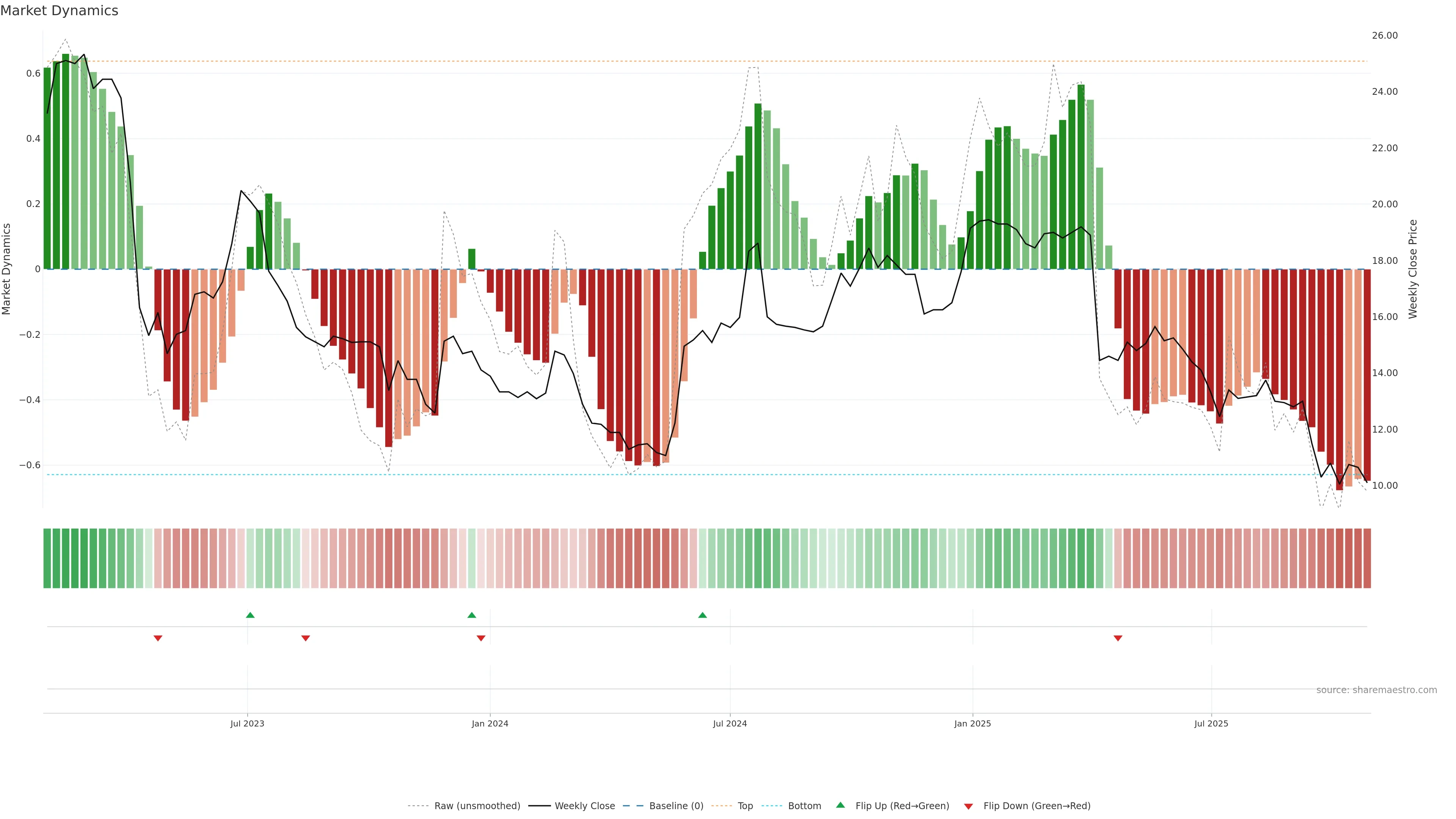1456x819 pixels.
Task: Click the red Flip Down marker just before Jan 2024
Action: (481, 638)
